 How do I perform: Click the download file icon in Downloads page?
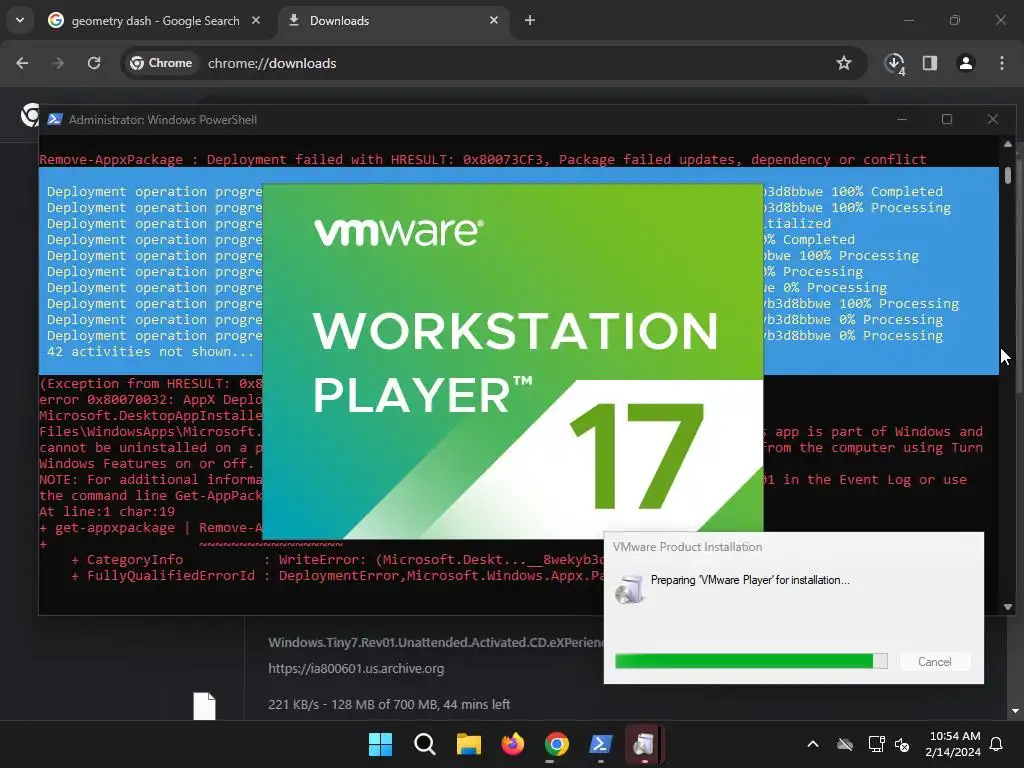[204, 706]
